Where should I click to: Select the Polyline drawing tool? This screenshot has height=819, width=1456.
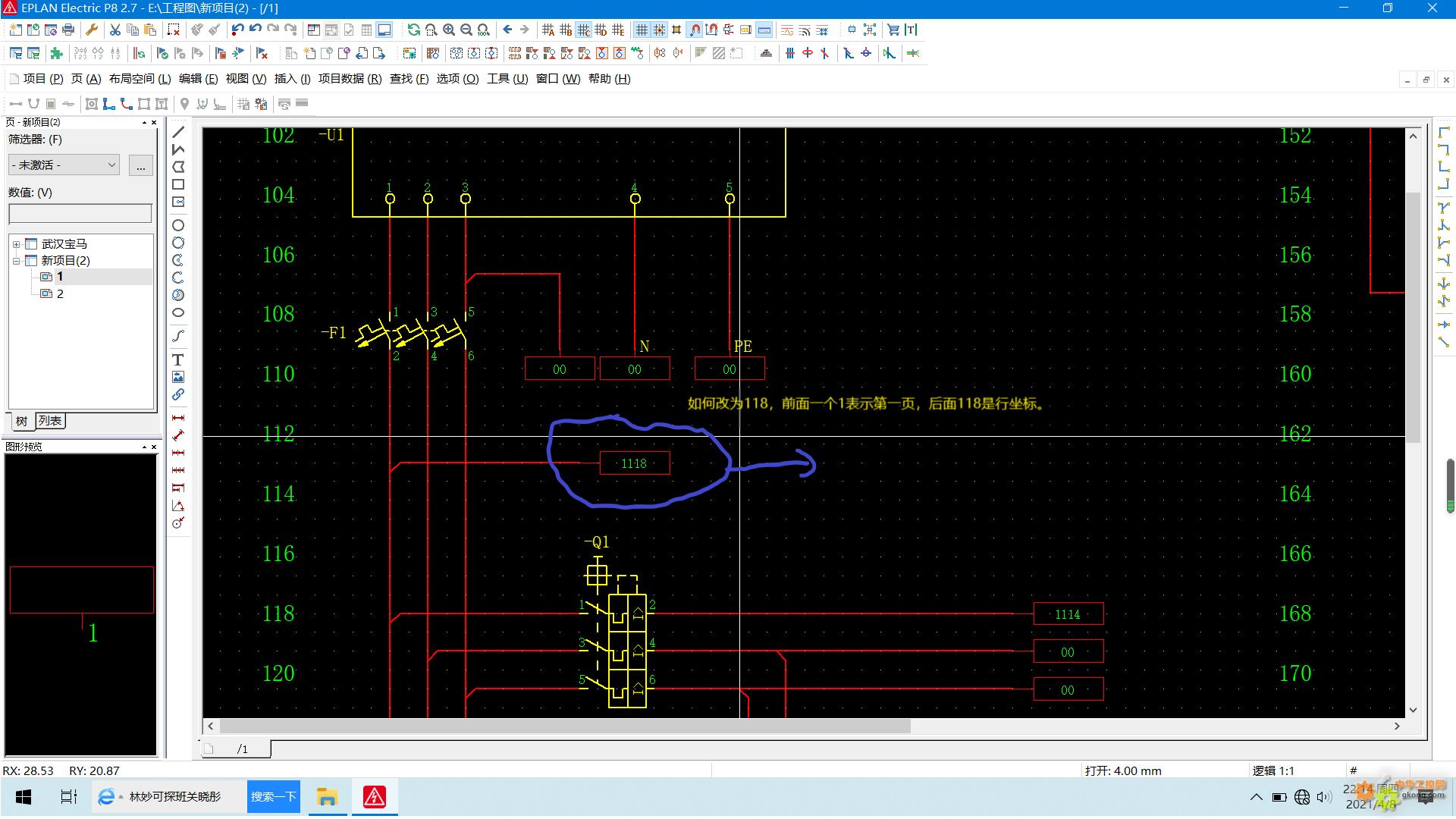point(178,149)
